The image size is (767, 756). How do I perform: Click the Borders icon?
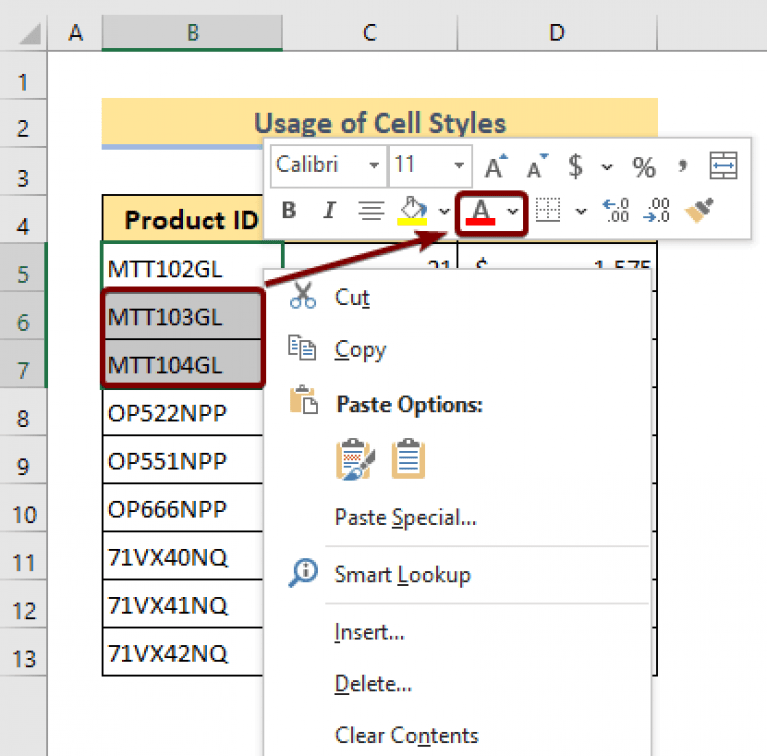pos(548,210)
